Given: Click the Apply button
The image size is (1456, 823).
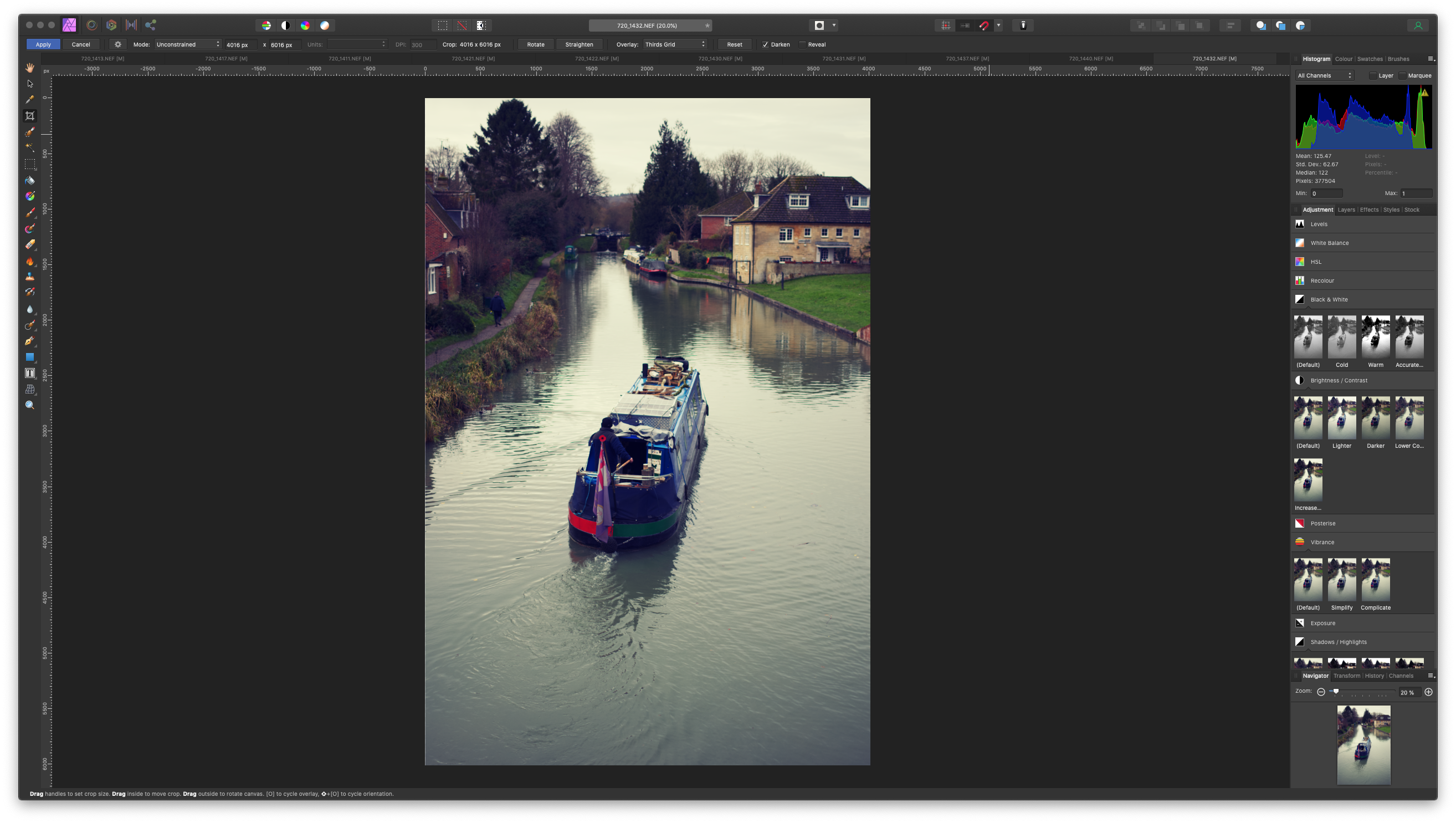Looking at the screenshot, I should click(43, 44).
